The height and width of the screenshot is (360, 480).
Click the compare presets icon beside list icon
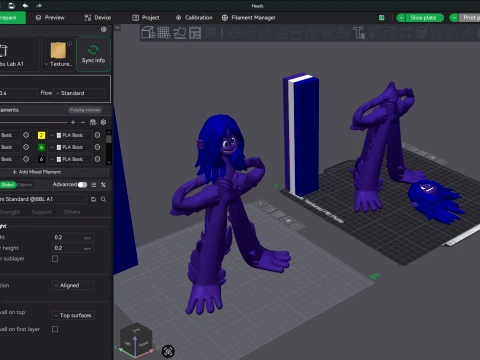[103, 185]
